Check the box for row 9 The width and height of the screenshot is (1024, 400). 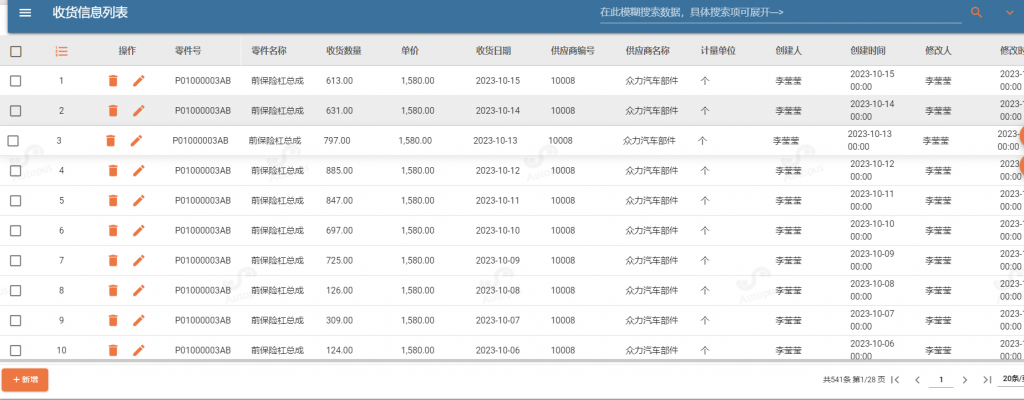(16, 320)
